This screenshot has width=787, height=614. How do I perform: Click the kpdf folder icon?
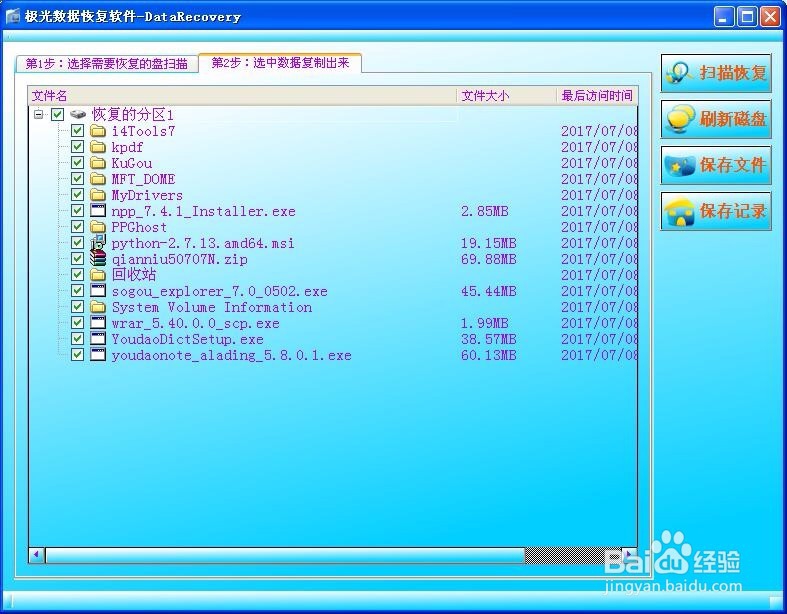pyautogui.click(x=98, y=147)
